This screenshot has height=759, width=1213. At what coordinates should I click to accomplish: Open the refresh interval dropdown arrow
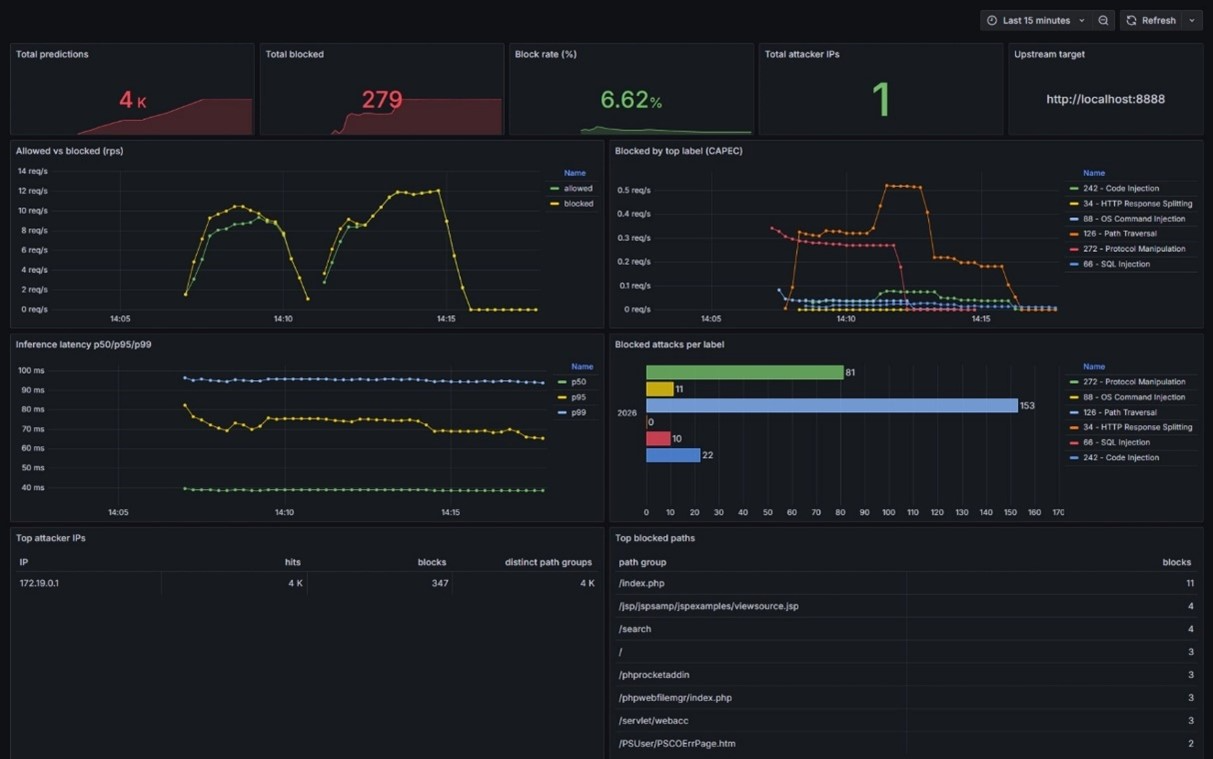point(1192,20)
